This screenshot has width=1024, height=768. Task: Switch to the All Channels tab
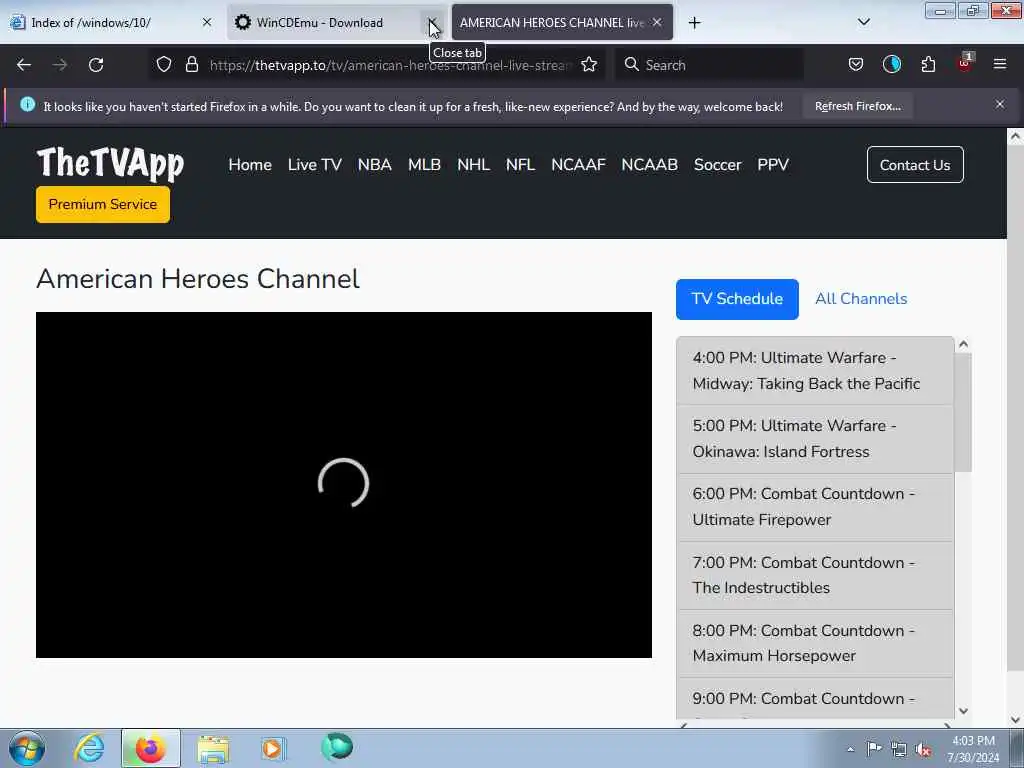pyautogui.click(x=861, y=299)
